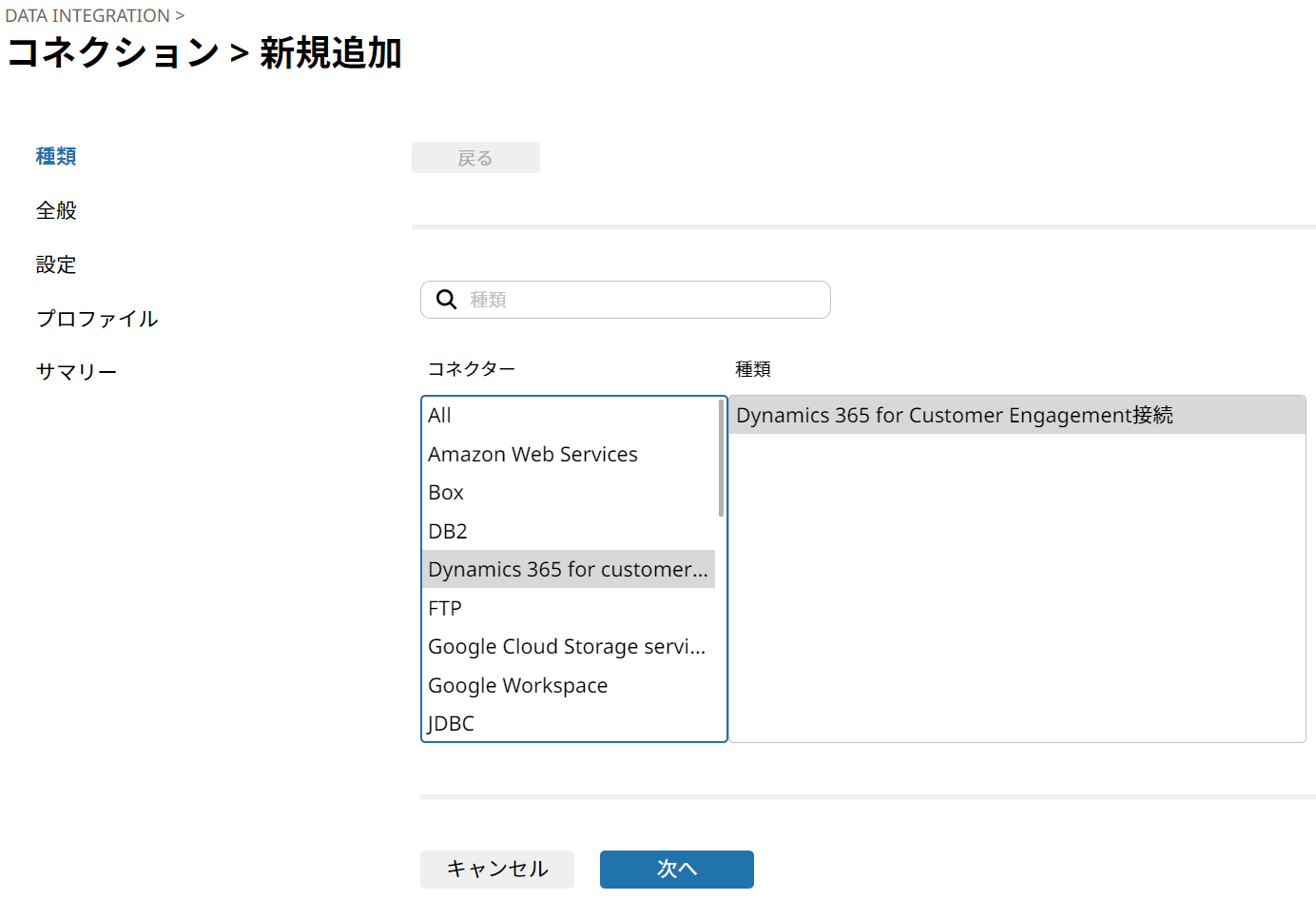The image size is (1316, 900).
Task: Focus the 種類 search input field
Action: tap(625, 300)
